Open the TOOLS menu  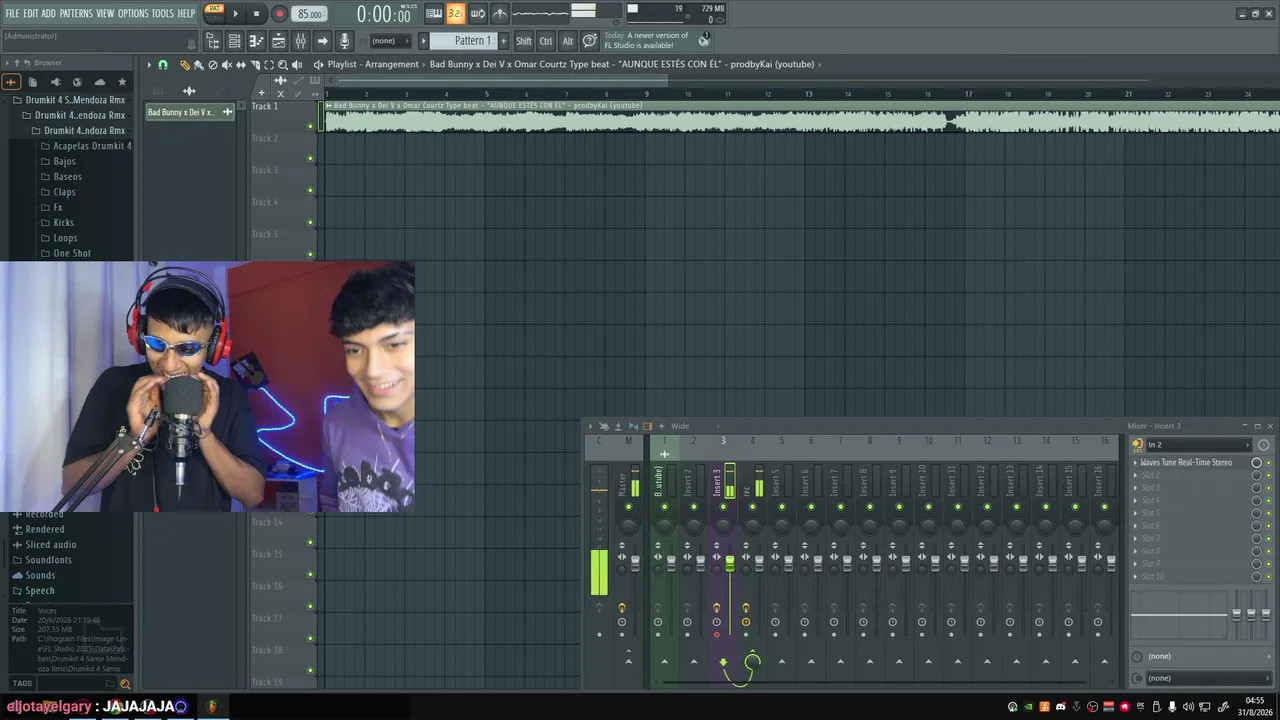[x=162, y=13]
